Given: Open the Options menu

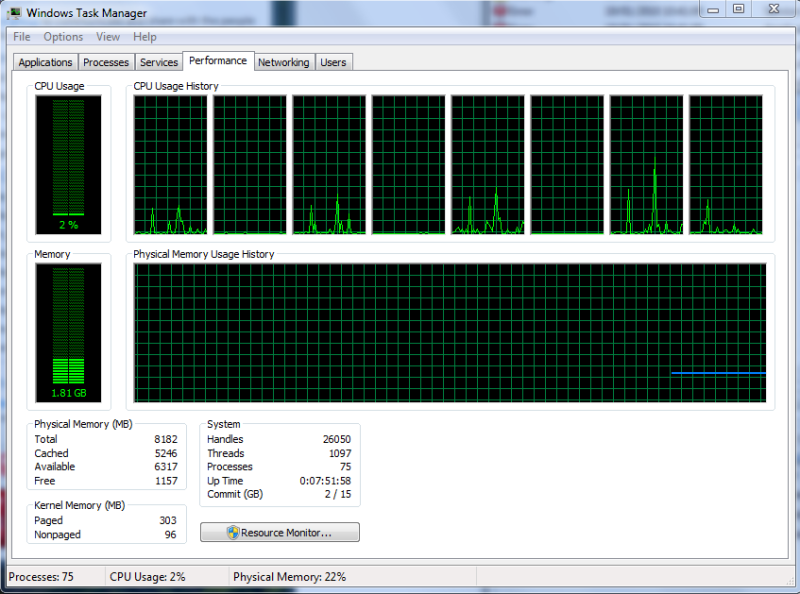Looking at the screenshot, I should pyautogui.click(x=63, y=37).
